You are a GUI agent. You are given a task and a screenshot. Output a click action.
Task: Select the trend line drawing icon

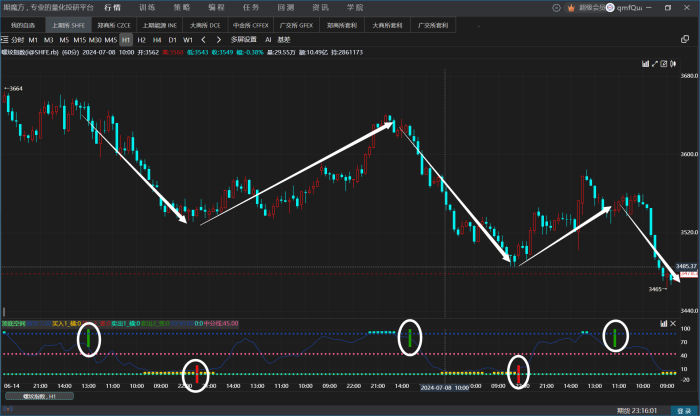655,64
